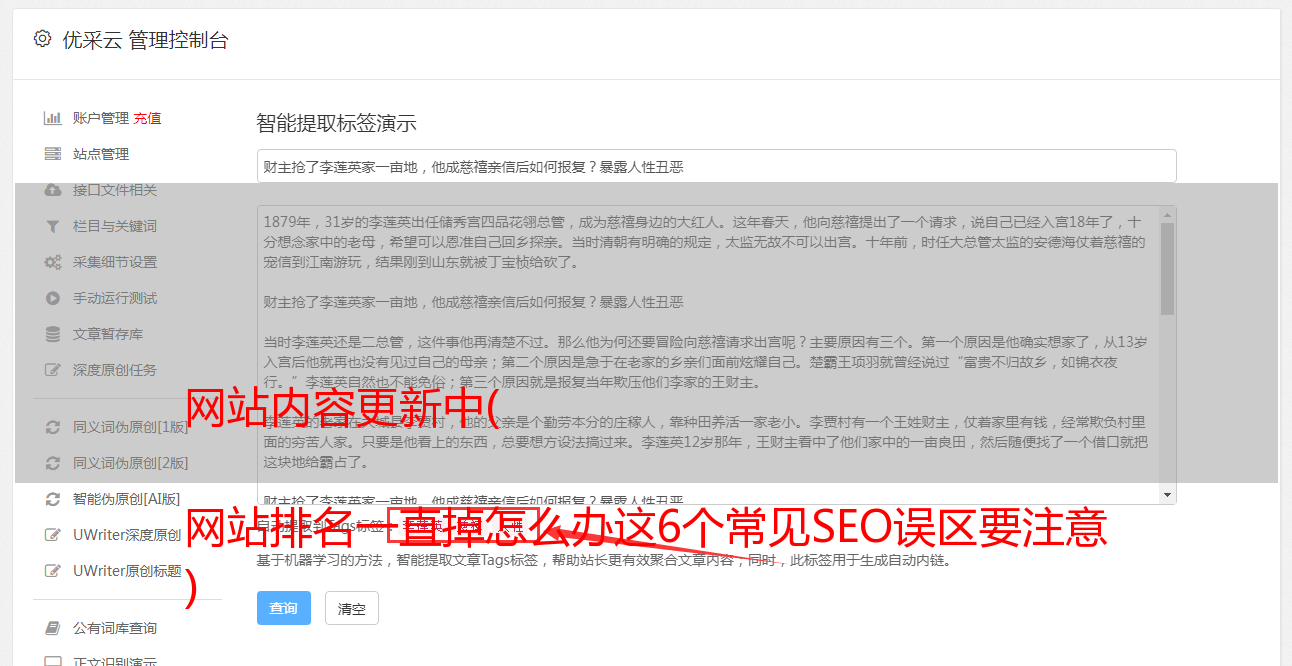This screenshot has height=666, width=1292.
Task: Click the article body textarea
Action: pos(708,355)
